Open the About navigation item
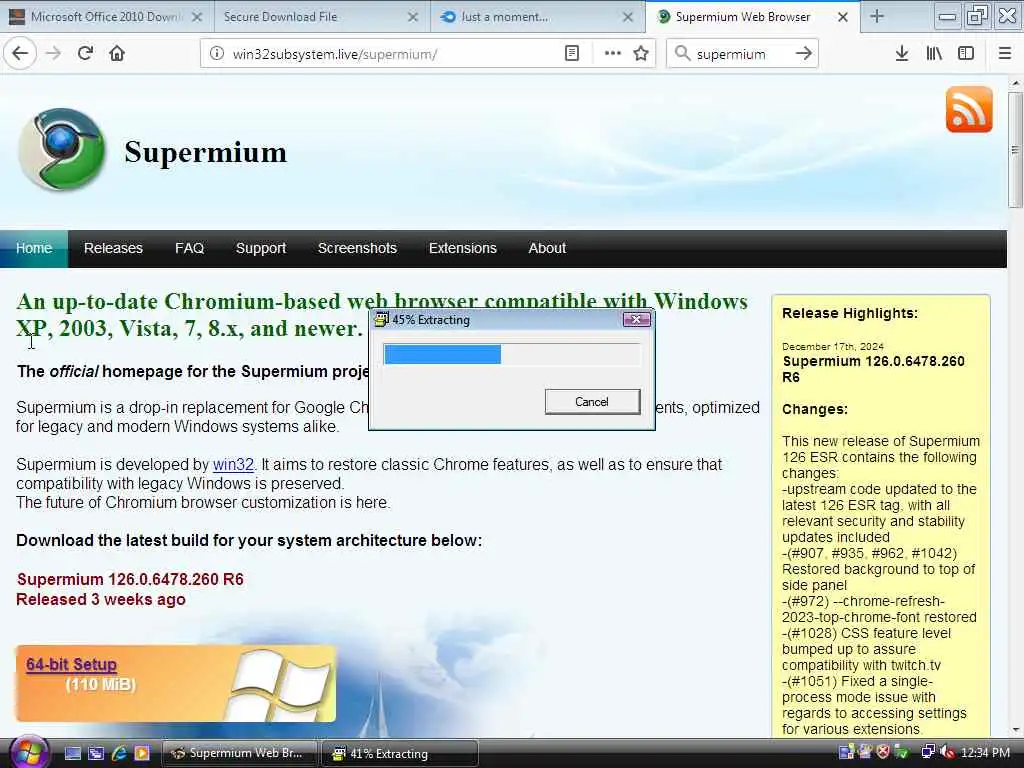The image size is (1024, 768). [x=547, y=248]
